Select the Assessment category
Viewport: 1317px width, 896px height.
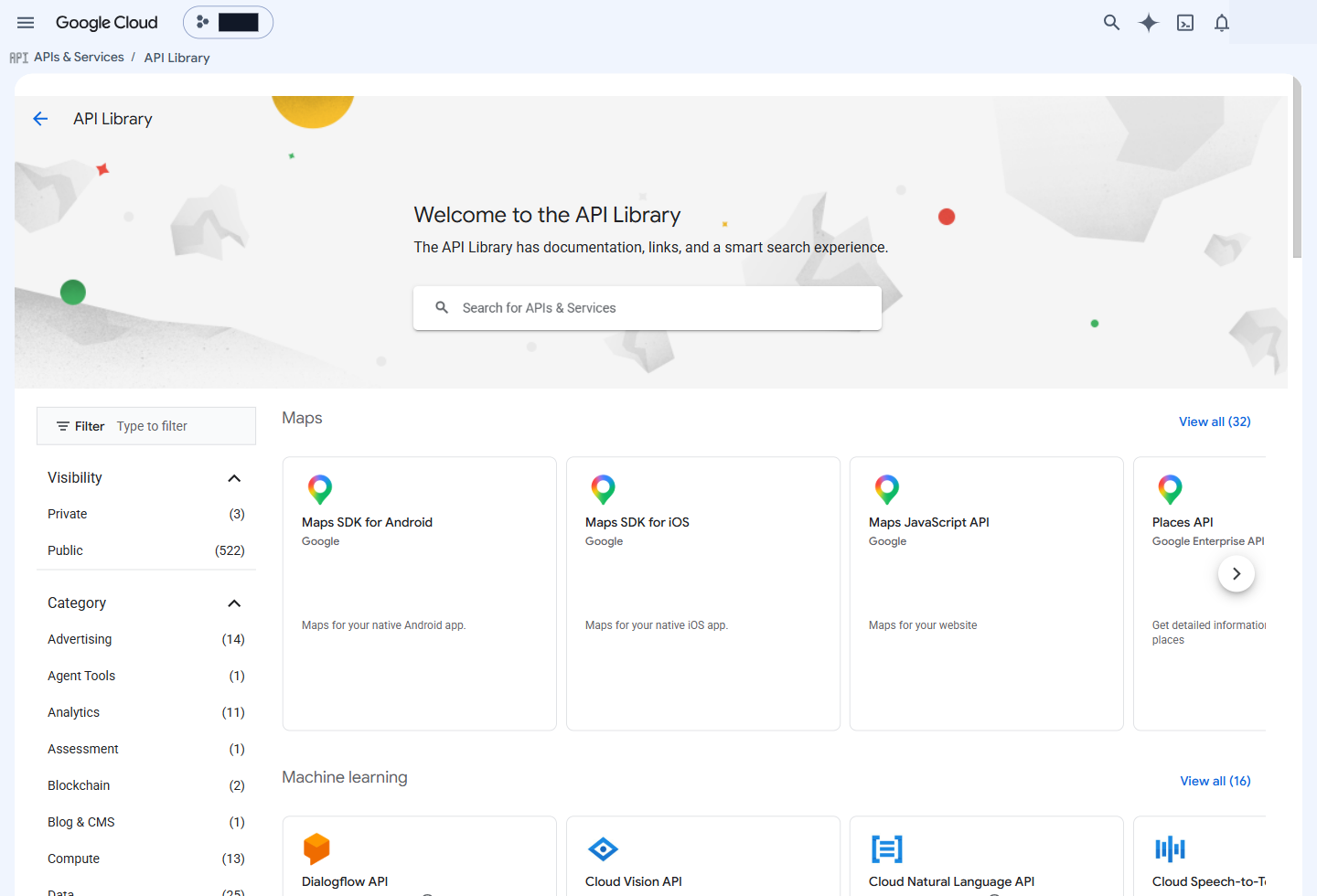point(146,749)
